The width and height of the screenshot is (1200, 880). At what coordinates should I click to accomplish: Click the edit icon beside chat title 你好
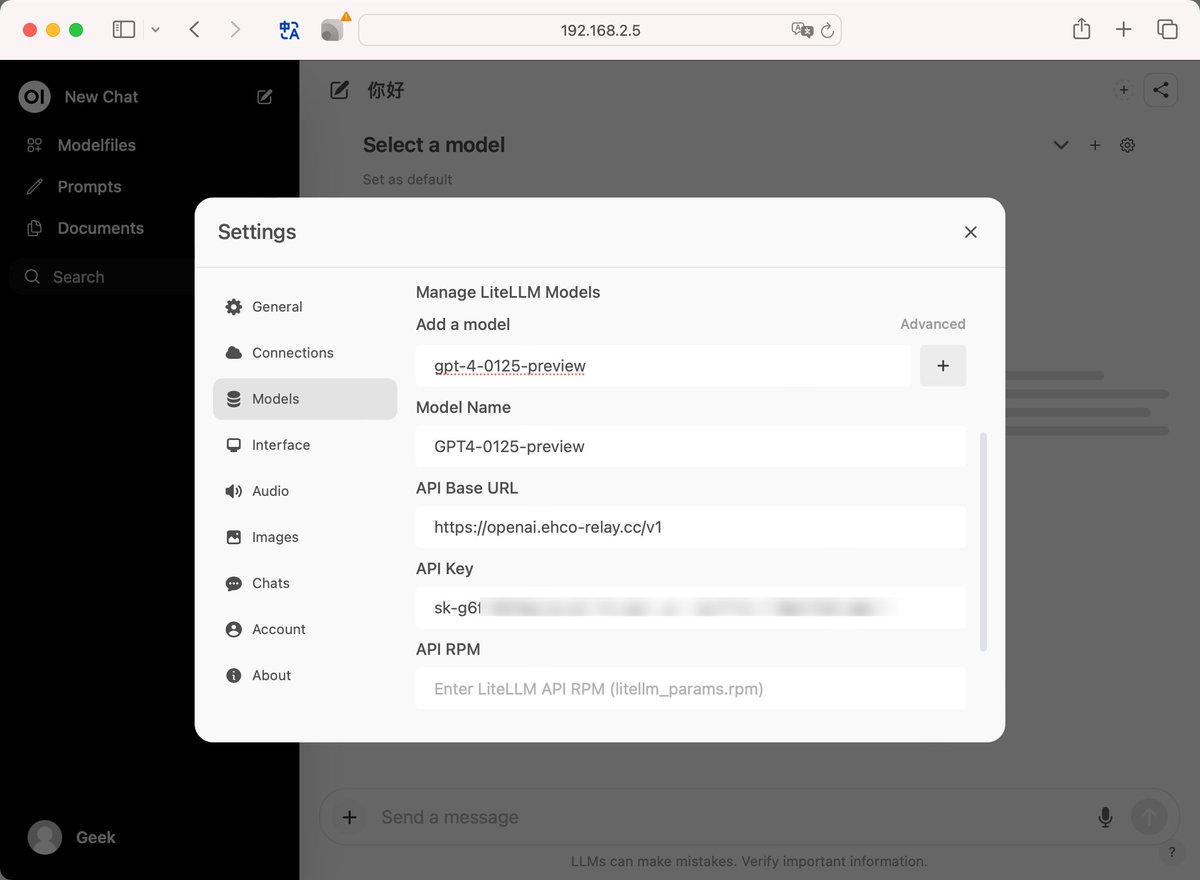click(340, 90)
